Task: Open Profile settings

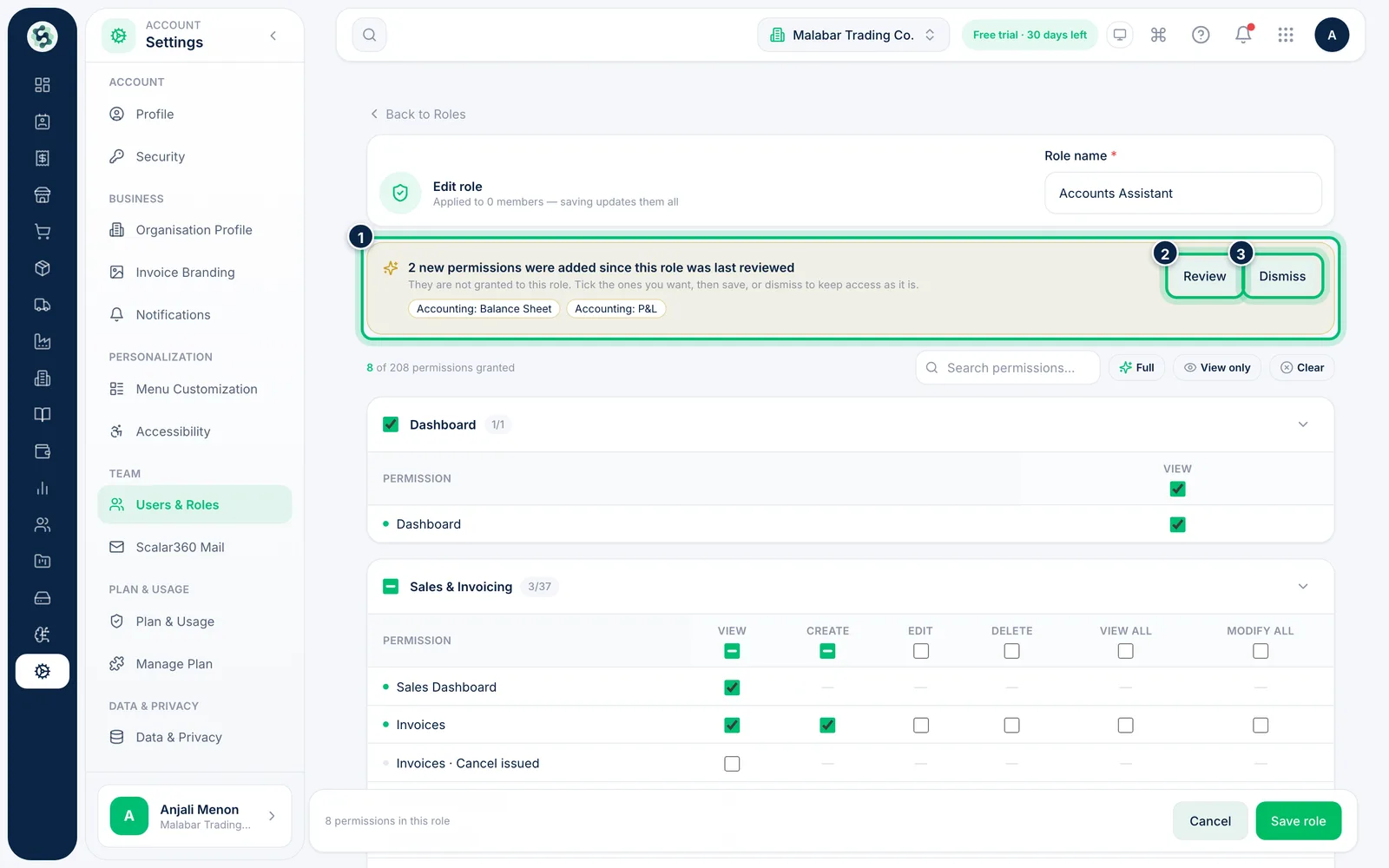Action: coord(194,115)
